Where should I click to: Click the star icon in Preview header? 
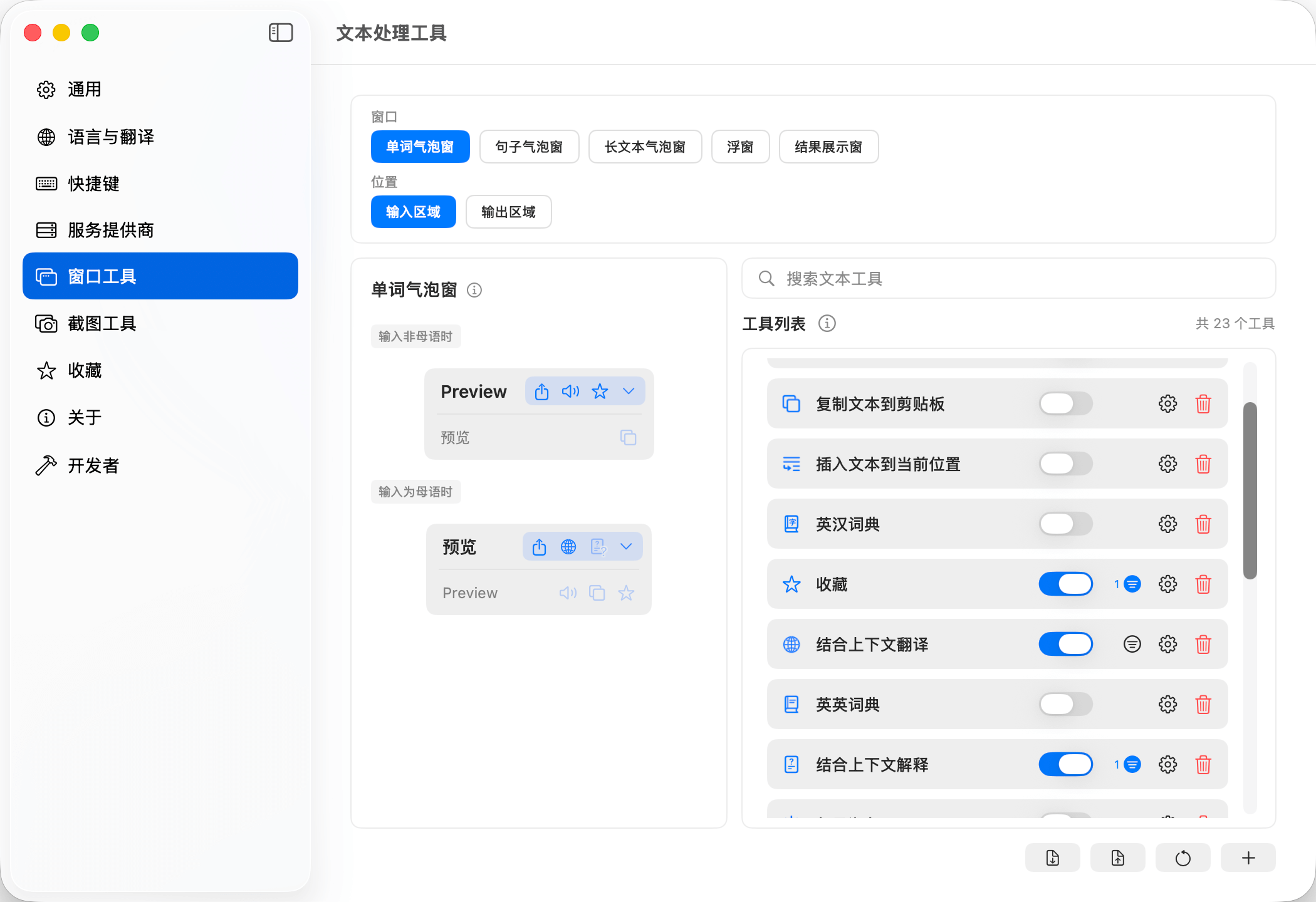pyautogui.click(x=600, y=391)
